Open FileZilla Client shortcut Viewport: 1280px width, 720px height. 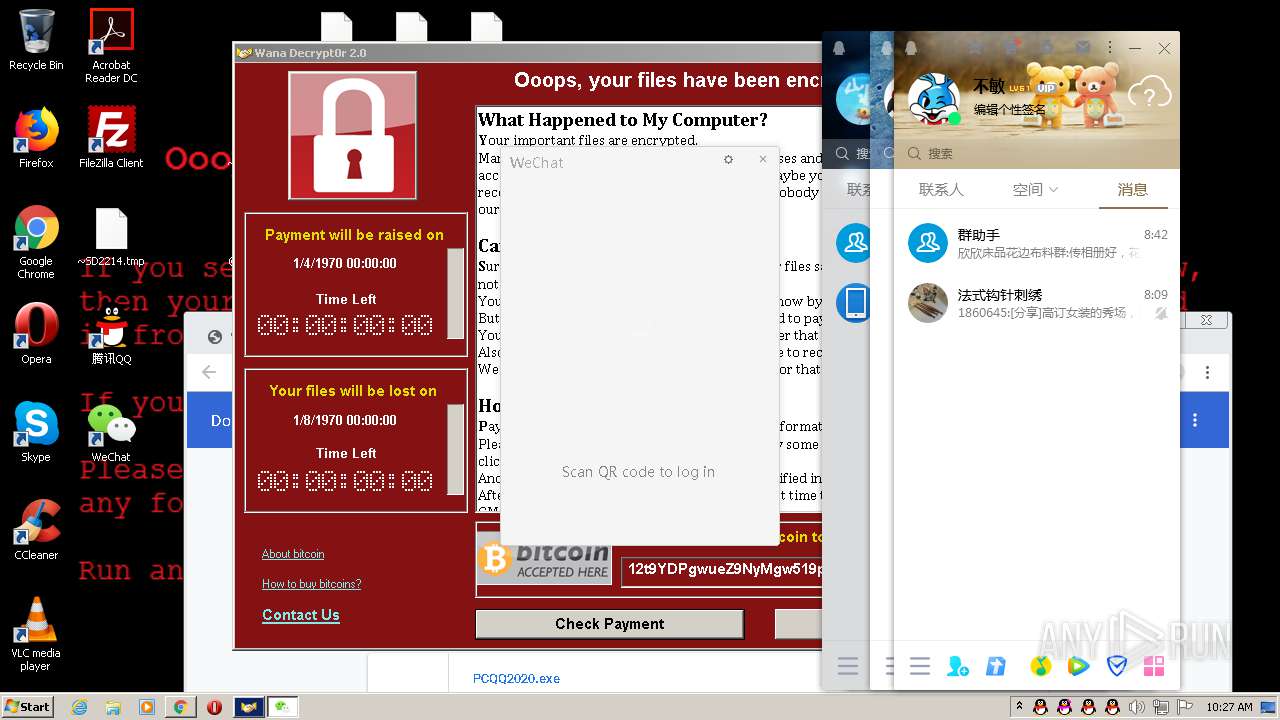point(111,139)
